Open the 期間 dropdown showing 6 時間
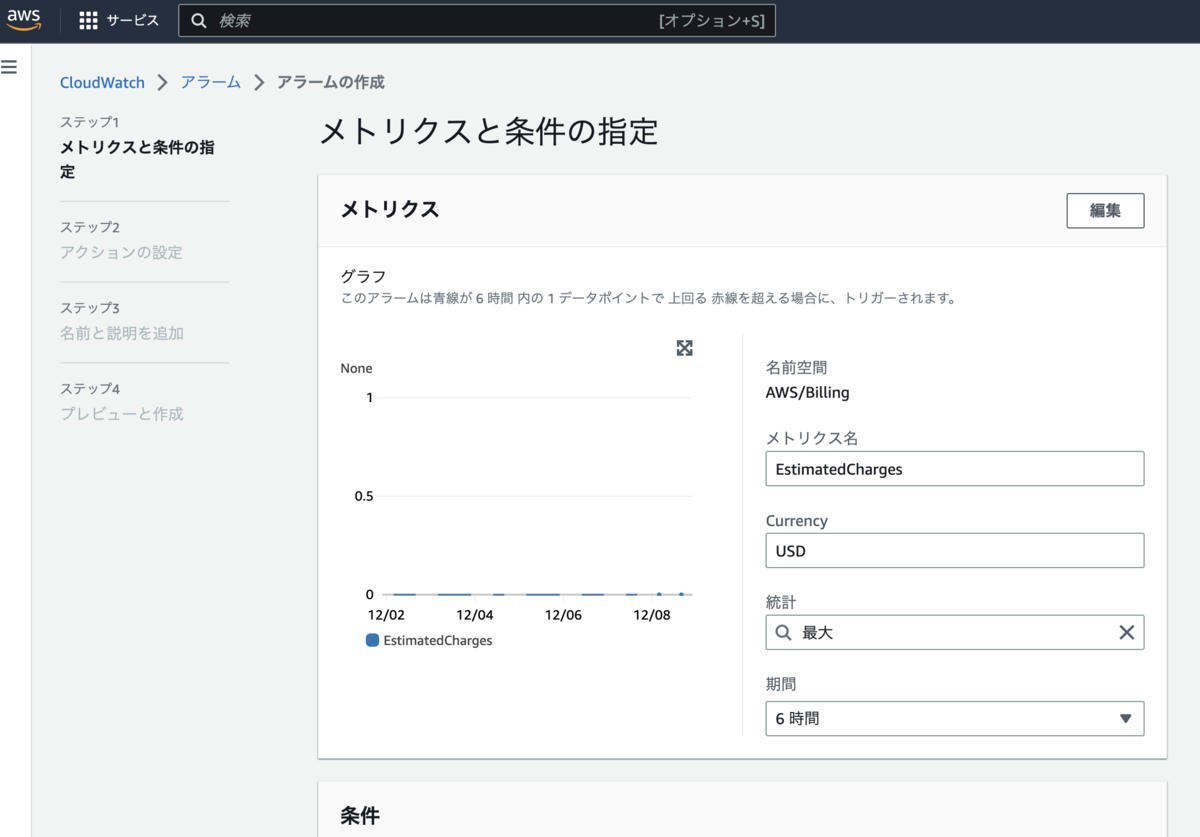The image size is (1200, 837). [x=954, y=718]
